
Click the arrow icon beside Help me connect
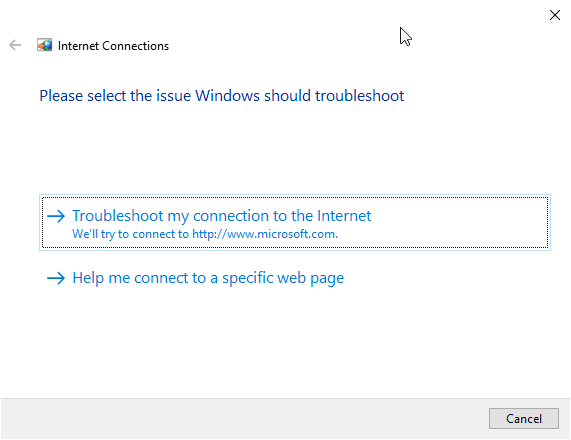tap(56, 278)
